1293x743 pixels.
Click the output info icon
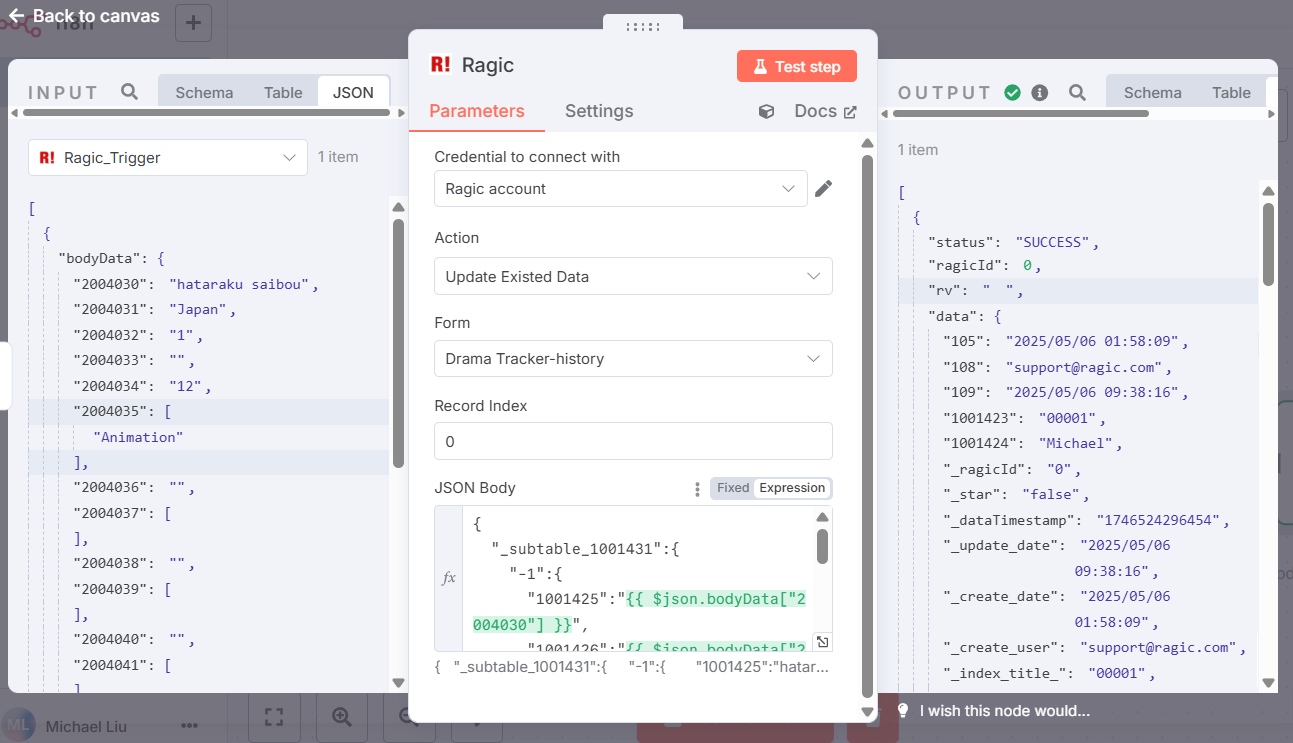pyautogui.click(x=1040, y=92)
